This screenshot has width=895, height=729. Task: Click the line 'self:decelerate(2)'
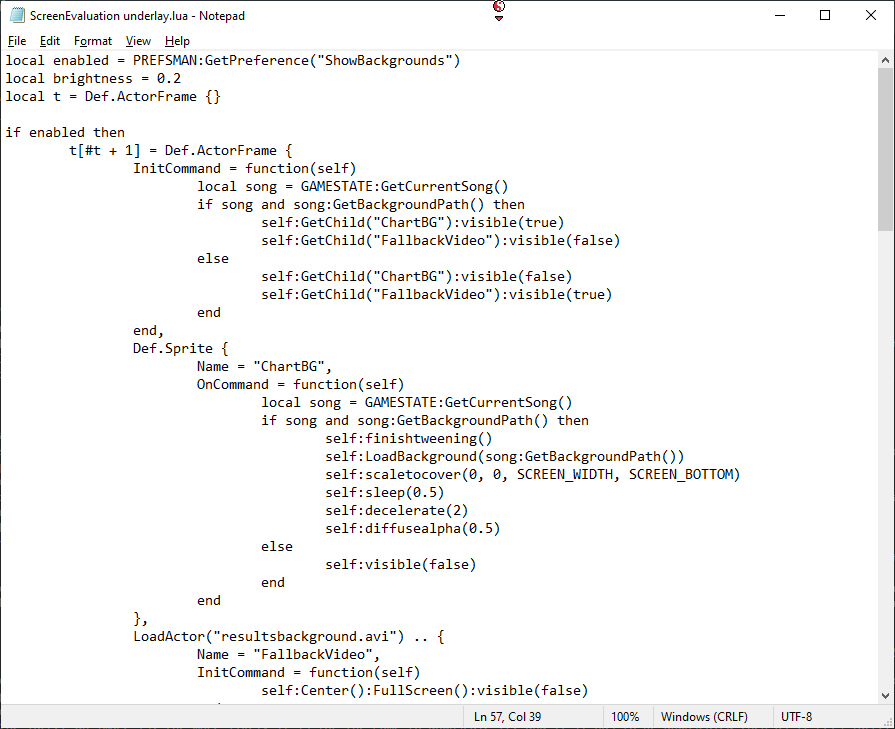(397, 510)
